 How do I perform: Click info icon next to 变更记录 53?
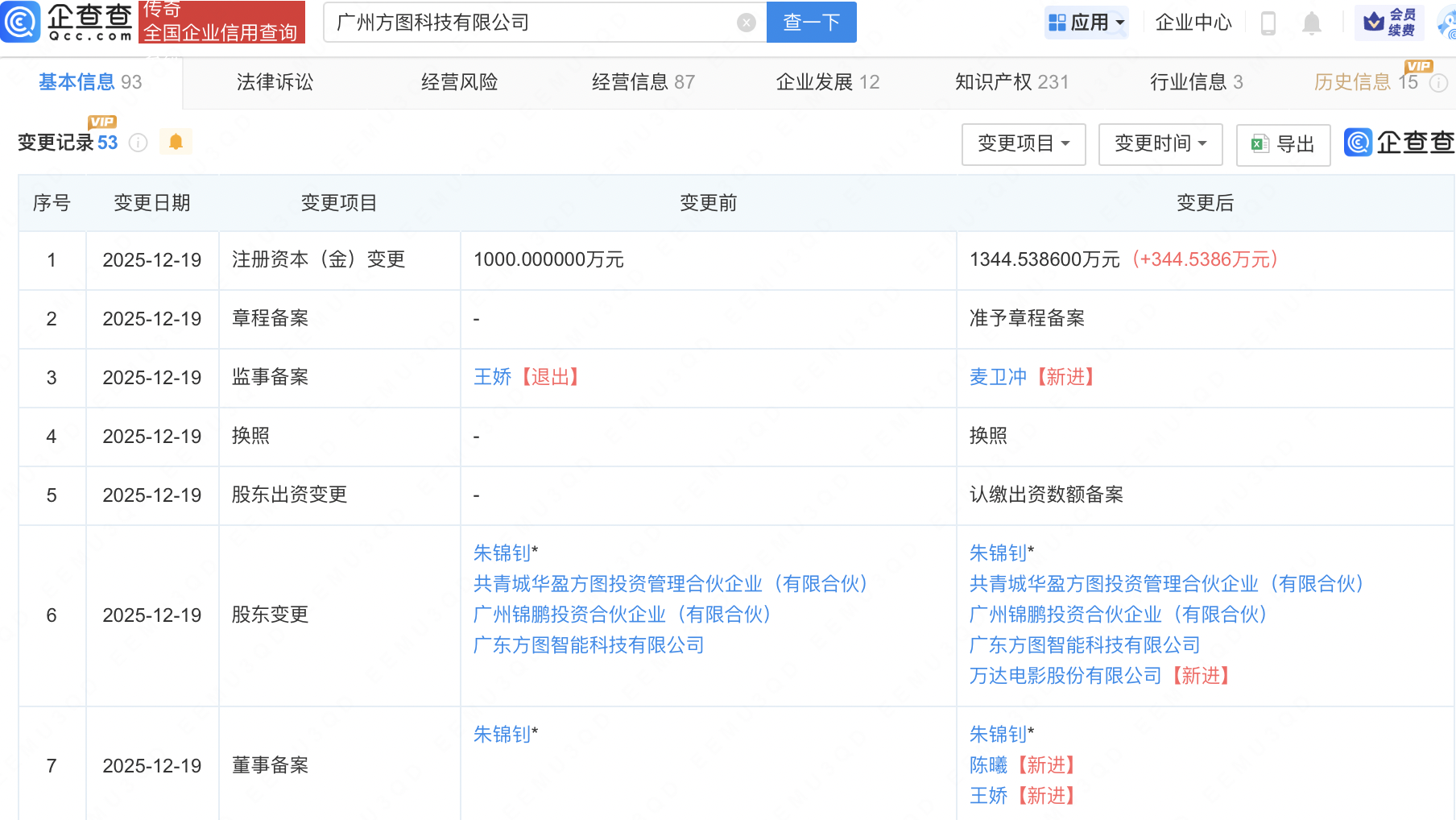point(139,143)
